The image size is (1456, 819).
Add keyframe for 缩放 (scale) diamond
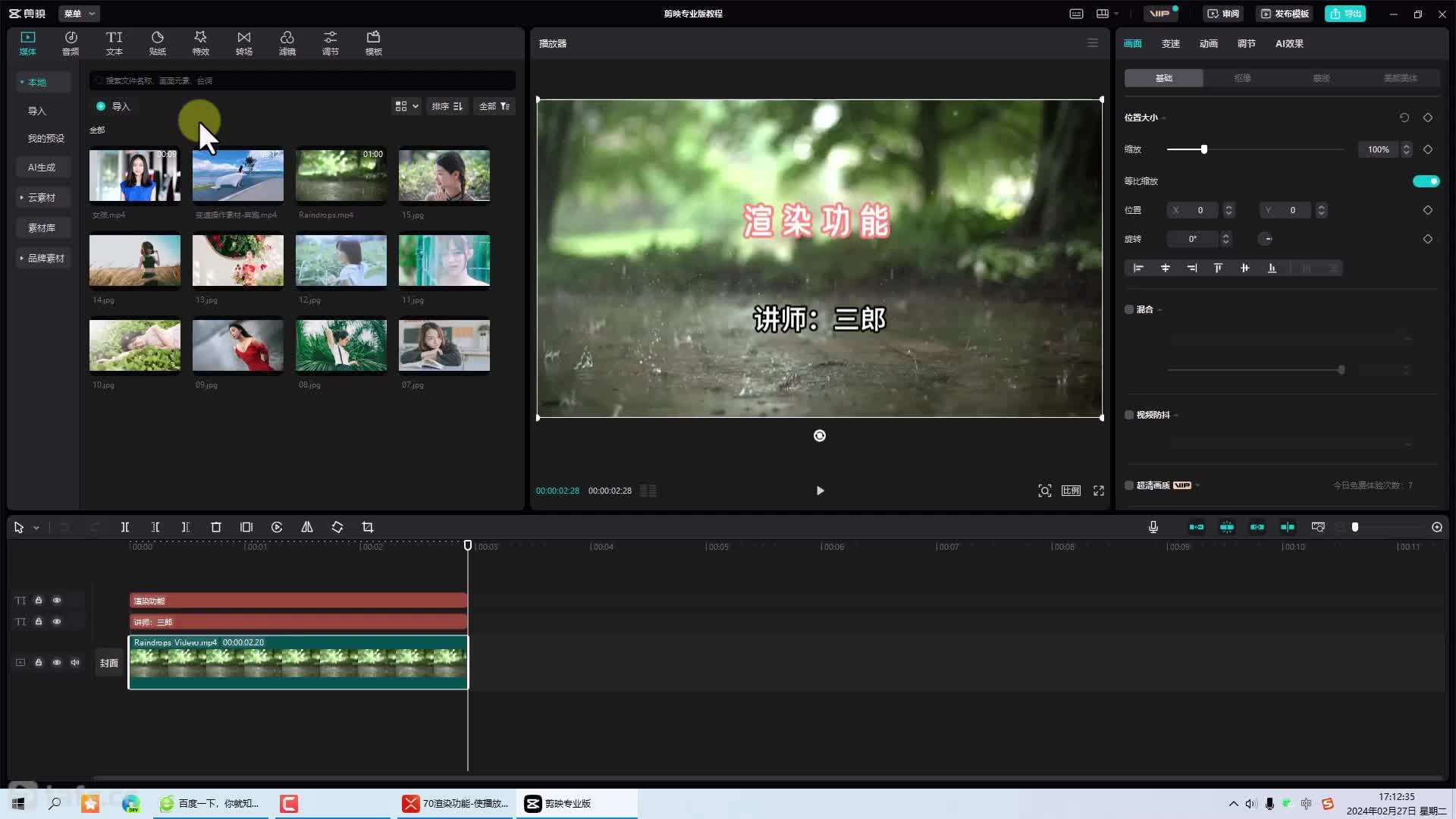[1428, 149]
